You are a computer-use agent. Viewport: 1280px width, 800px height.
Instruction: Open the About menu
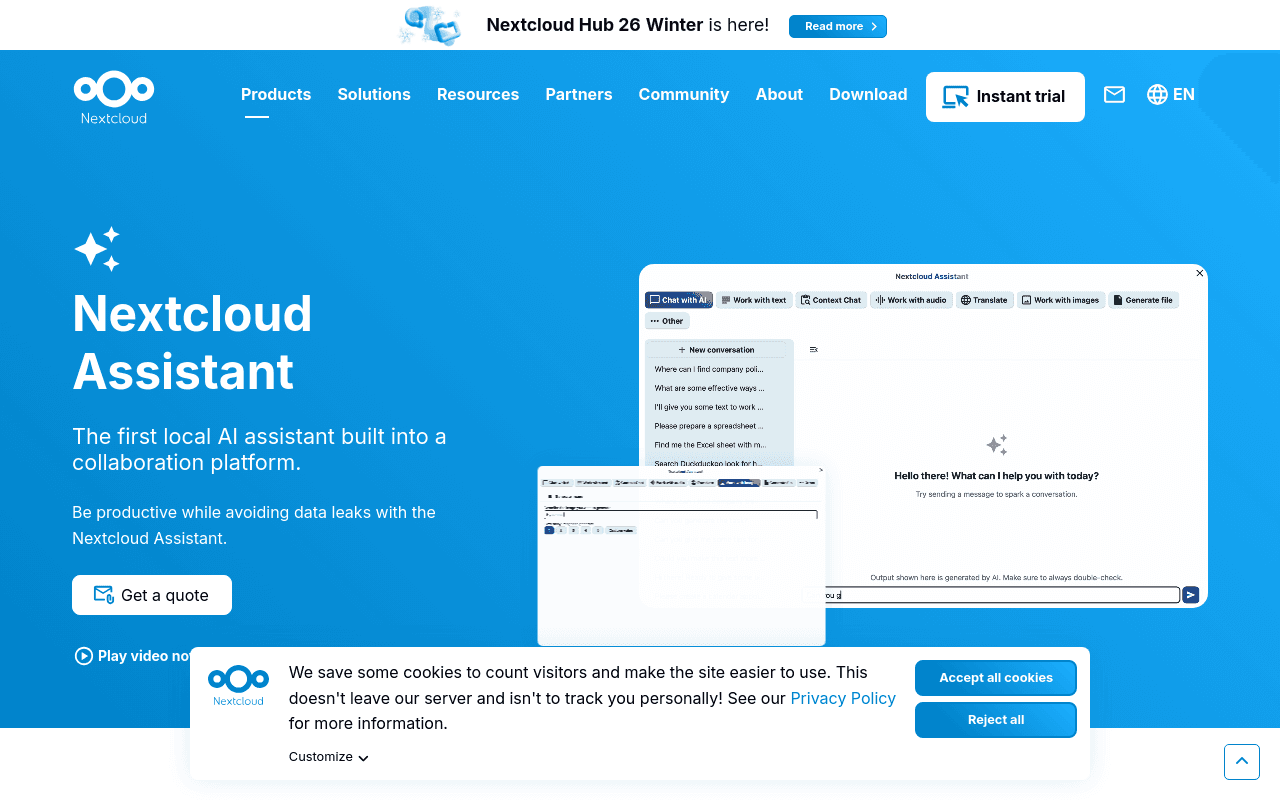779,94
